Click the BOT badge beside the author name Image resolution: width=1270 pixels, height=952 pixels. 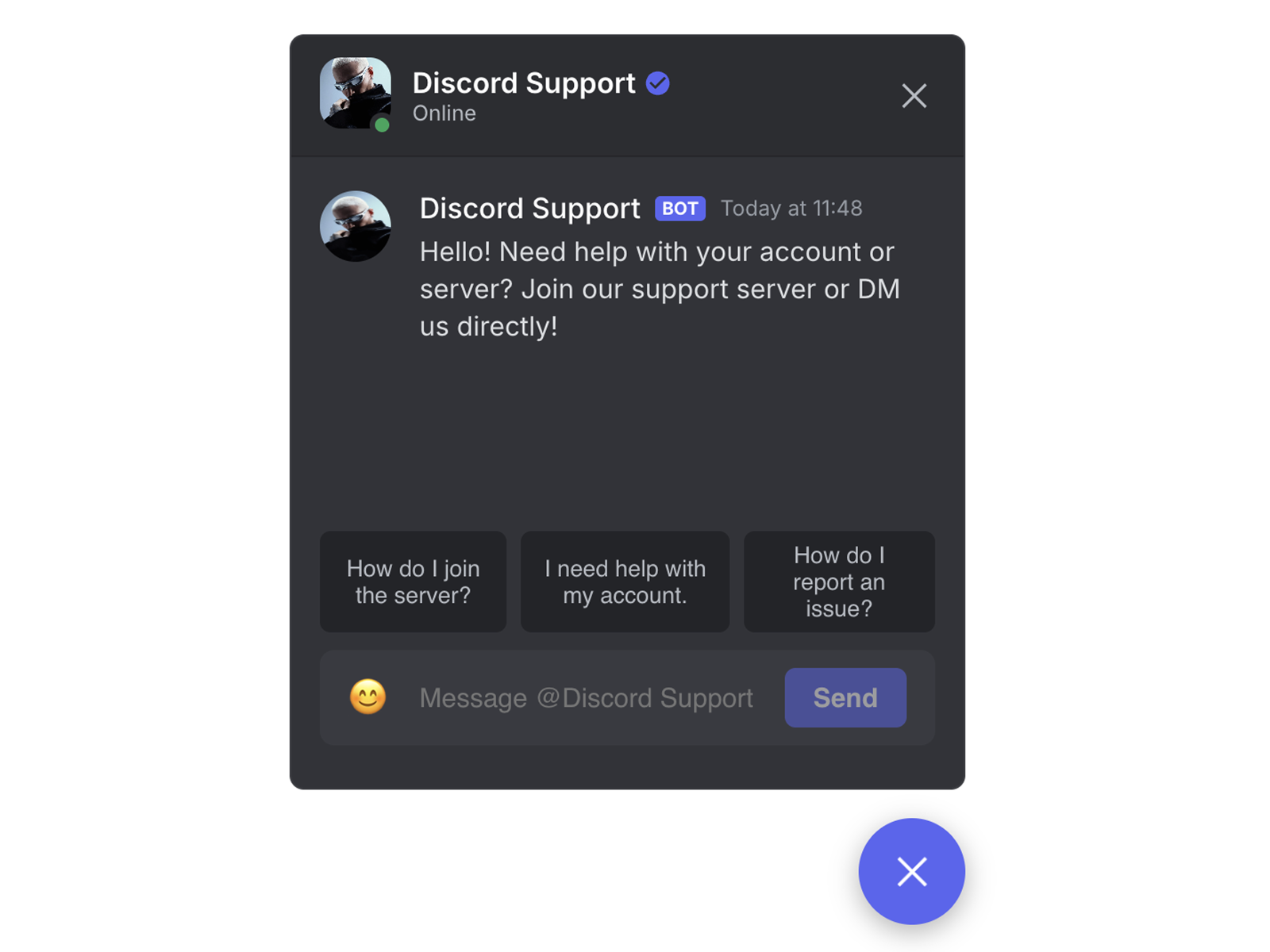click(680, 209)
